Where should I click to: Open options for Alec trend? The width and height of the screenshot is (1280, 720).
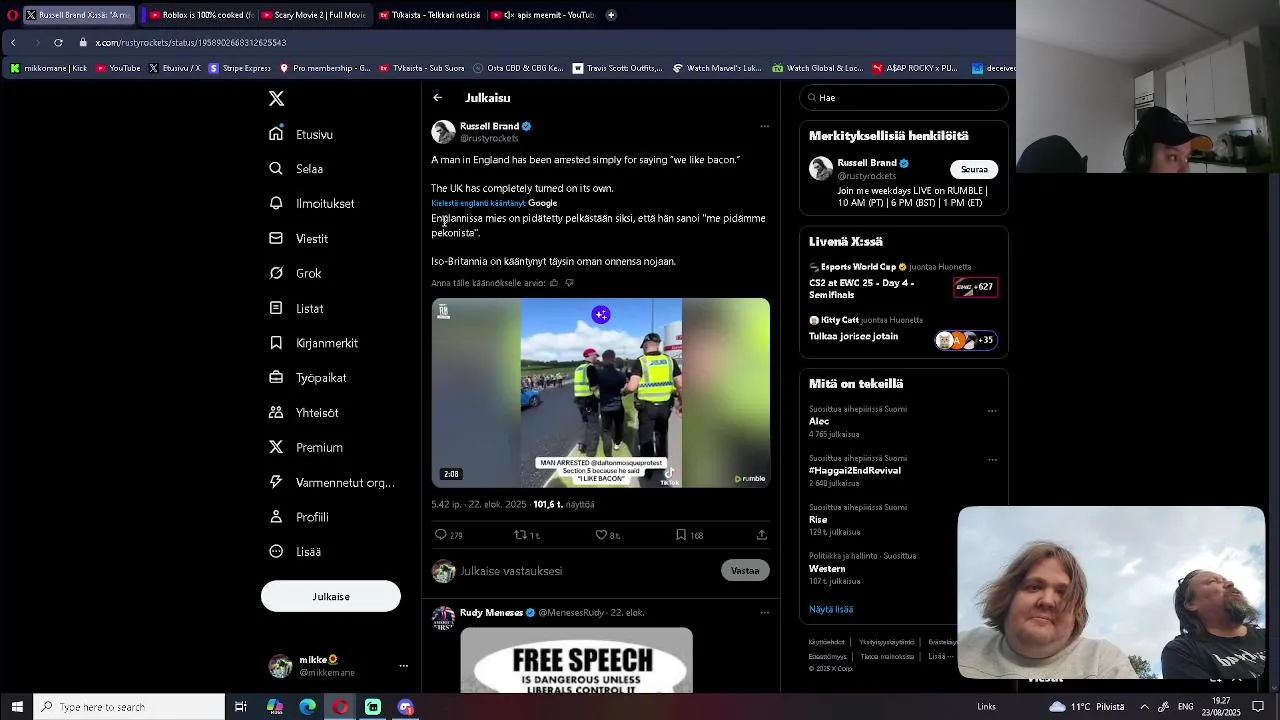click(x=992, y=410)
